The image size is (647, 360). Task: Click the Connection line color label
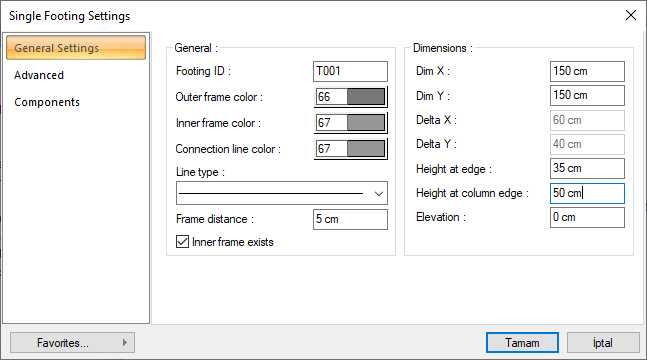pos(228,149)
